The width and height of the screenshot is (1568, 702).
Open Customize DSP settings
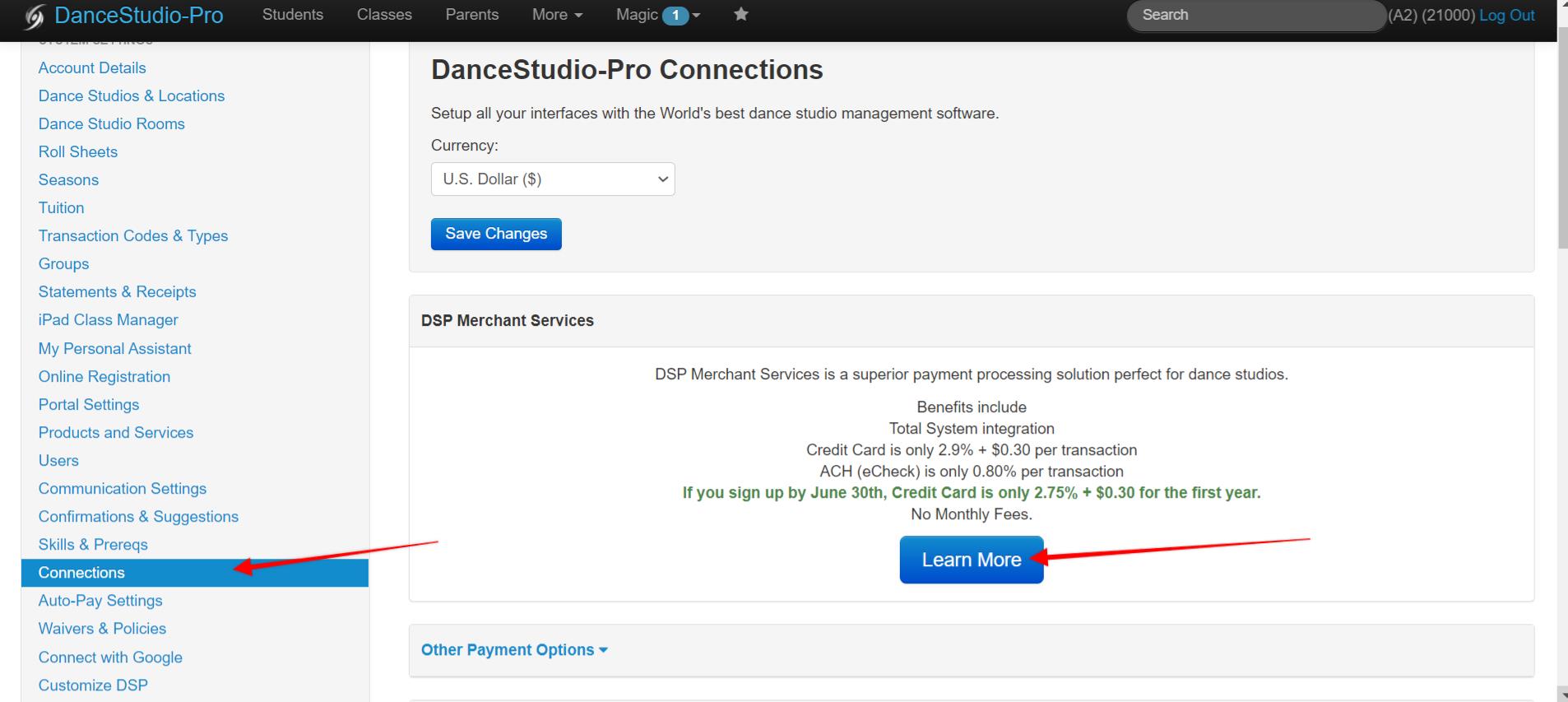93,685
